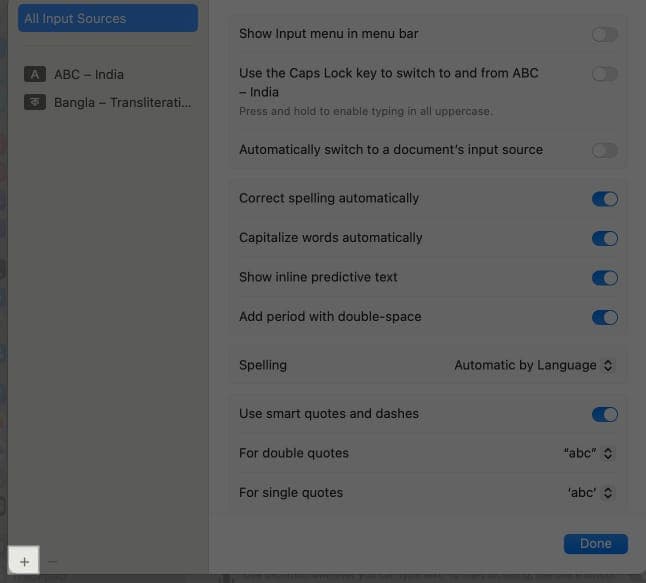Toggle Show inline predictive text
The height and width of the screenshot is (583, 646).
coord(604,278)
